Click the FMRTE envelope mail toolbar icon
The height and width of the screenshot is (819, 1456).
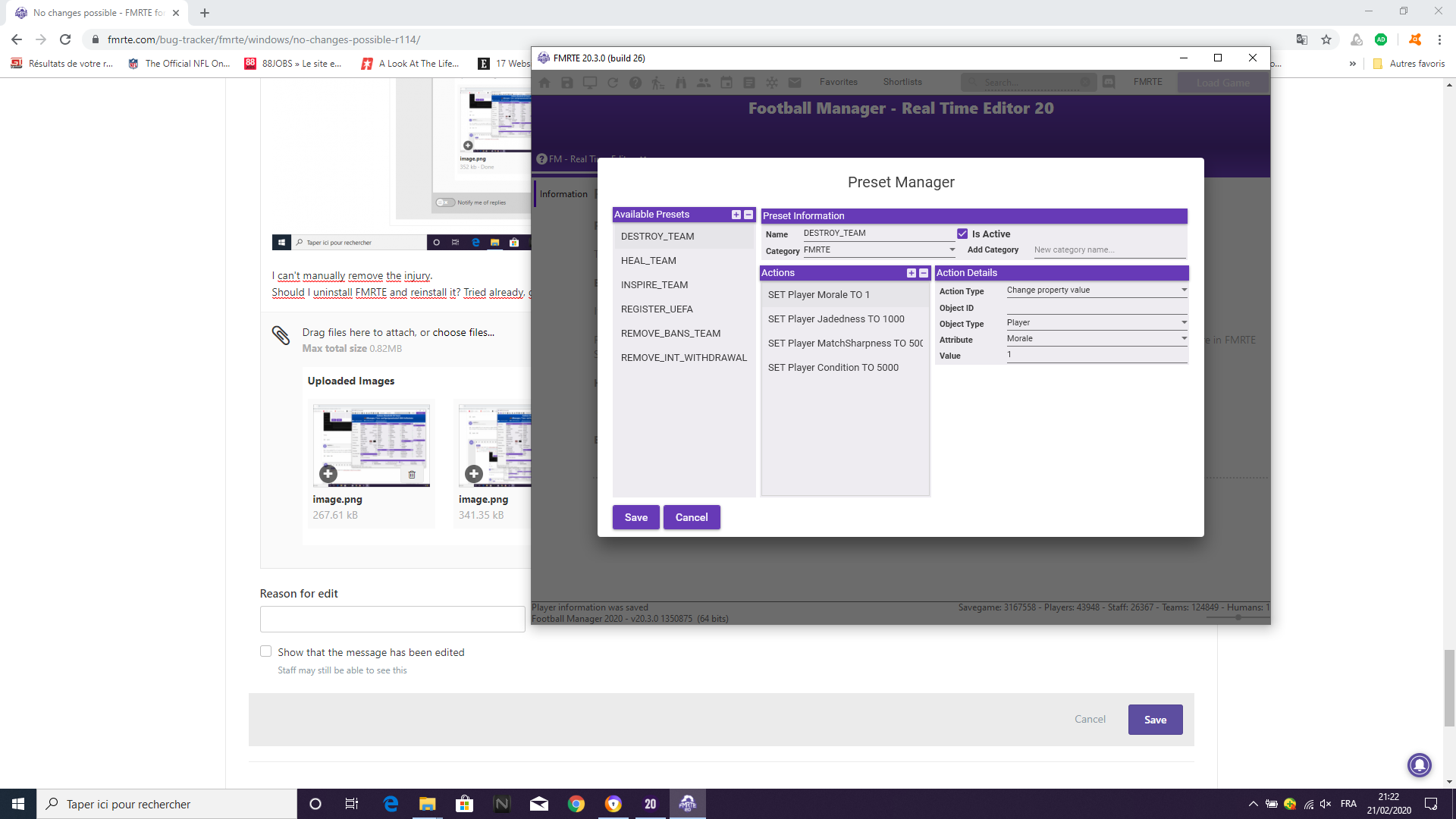click(x=795, y=82)
